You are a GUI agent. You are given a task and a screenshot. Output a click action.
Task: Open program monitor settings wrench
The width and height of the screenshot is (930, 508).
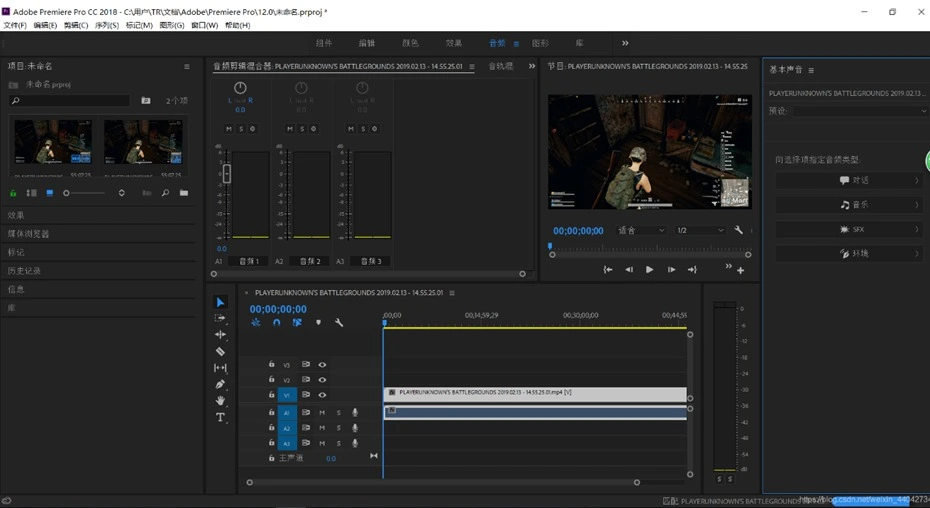point(738,230)
